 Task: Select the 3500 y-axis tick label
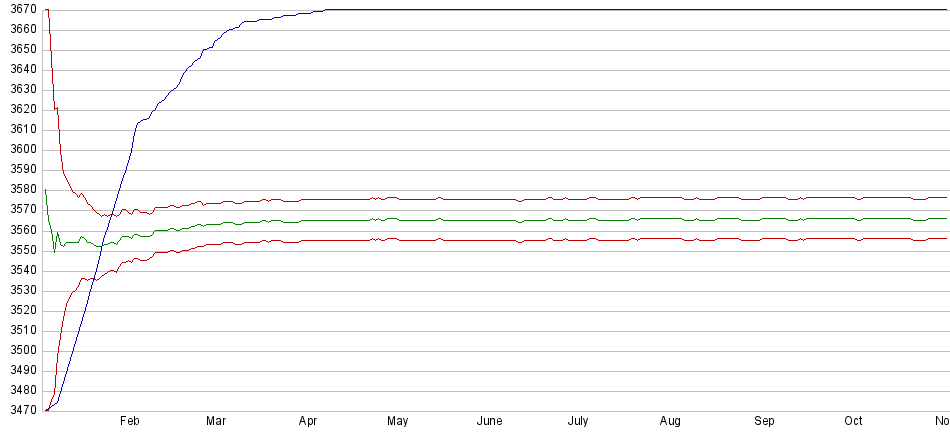coord(20,350)
